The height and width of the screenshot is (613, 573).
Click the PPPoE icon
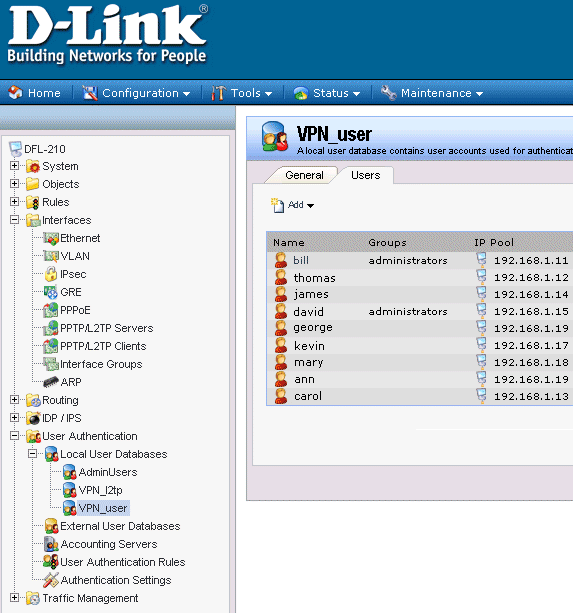pos(51,310)
